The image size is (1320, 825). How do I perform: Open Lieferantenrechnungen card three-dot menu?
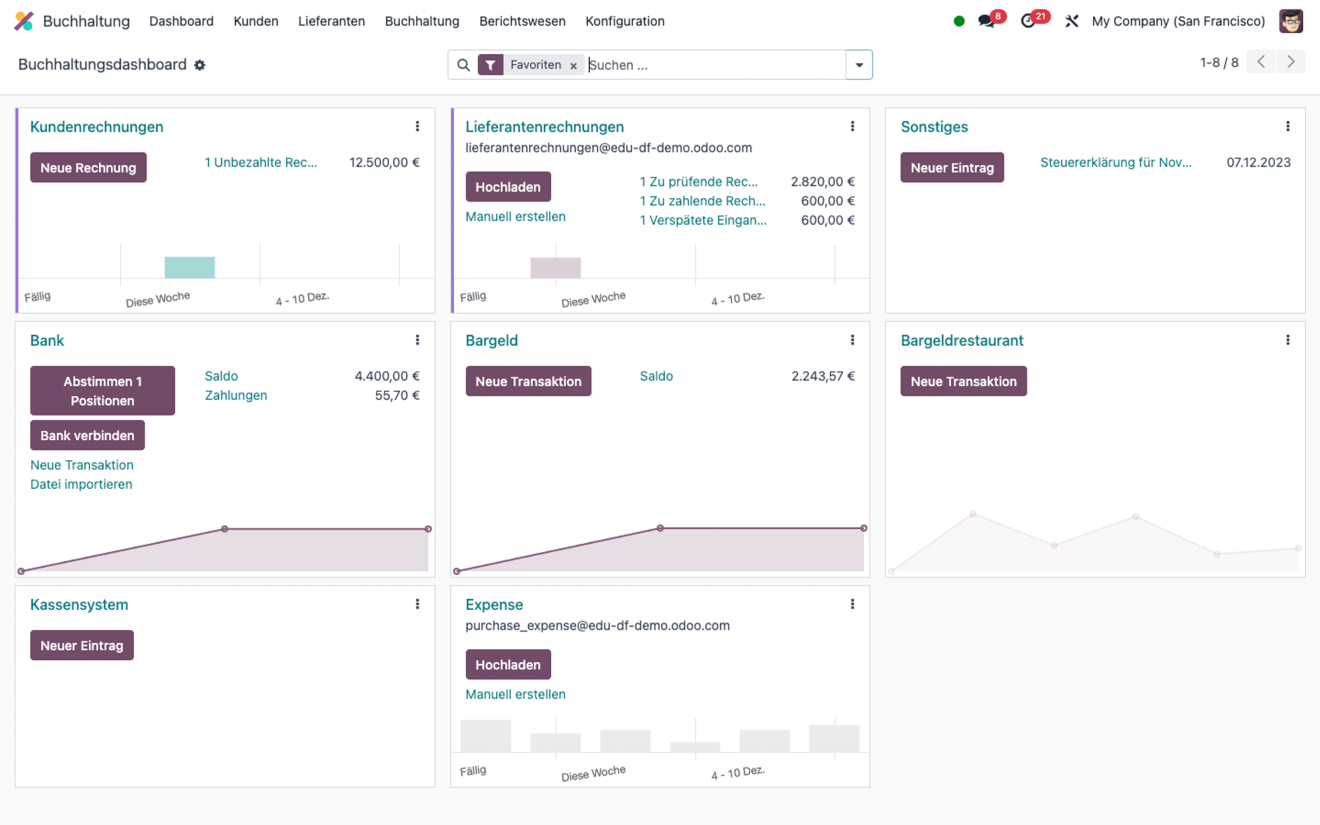tap(853, 127)
